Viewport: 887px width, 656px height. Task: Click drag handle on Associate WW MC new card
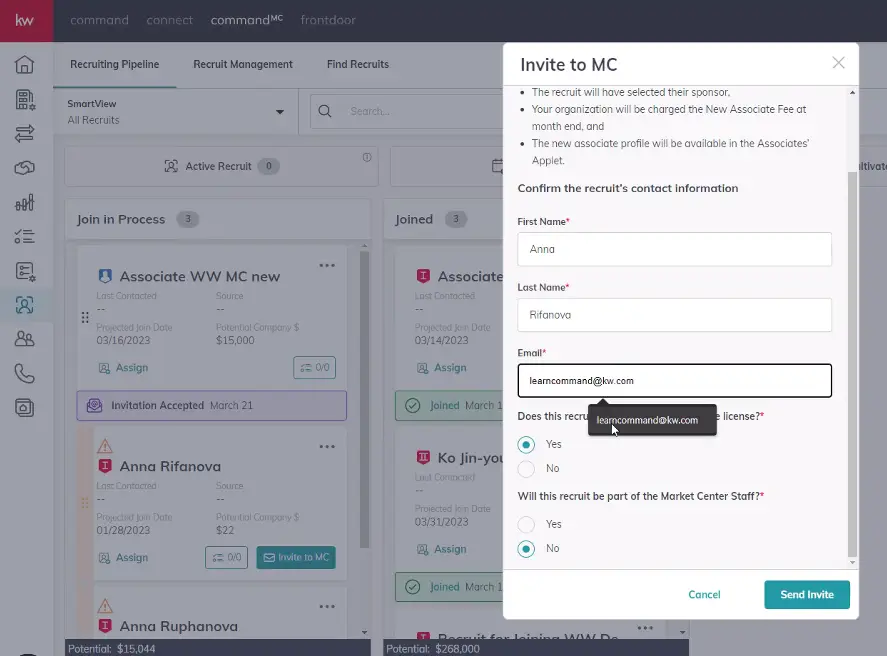point(85,317)
